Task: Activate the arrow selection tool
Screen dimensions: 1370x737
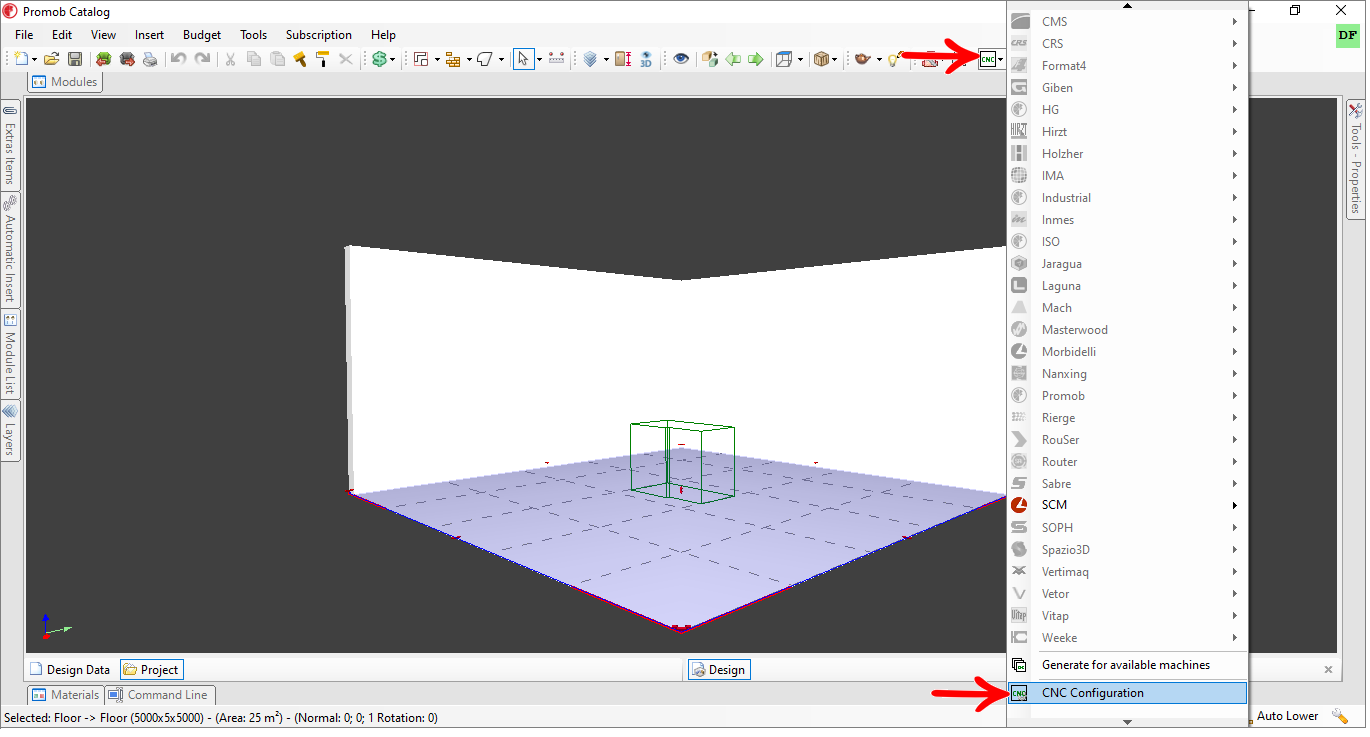Action: (x=523, y=59)
